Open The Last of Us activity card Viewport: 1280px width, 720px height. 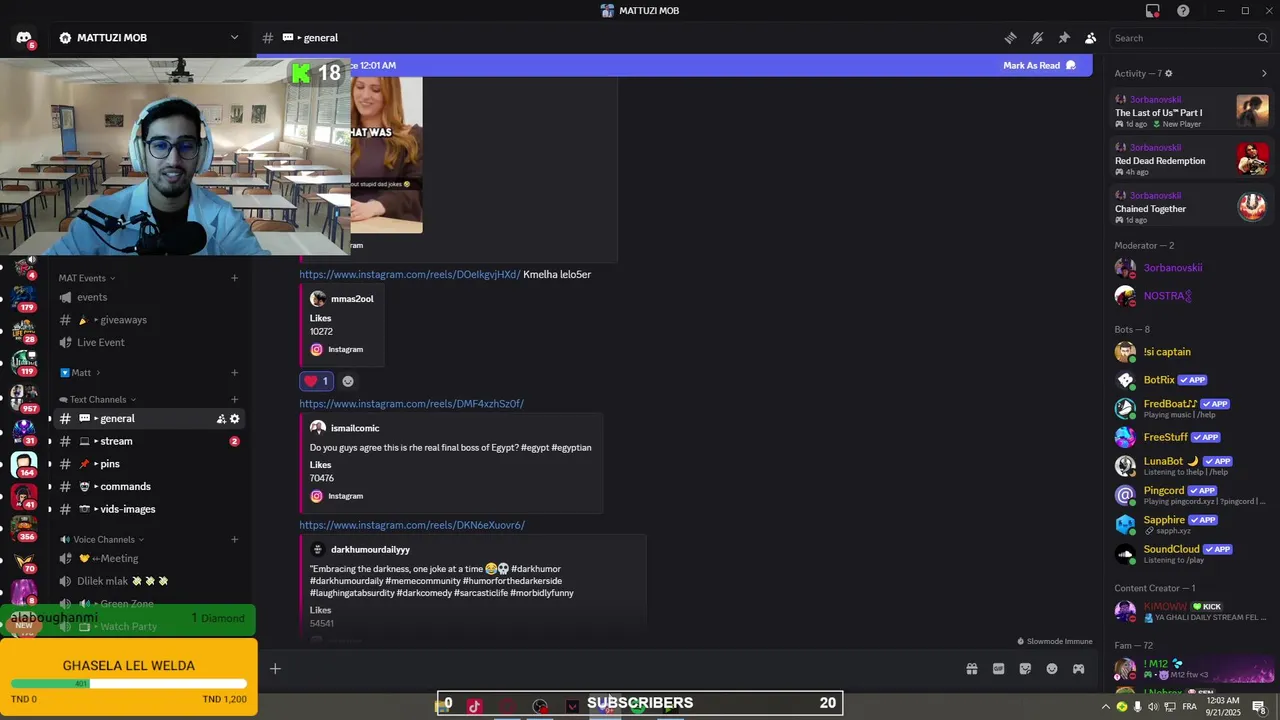click(1191, 111)
